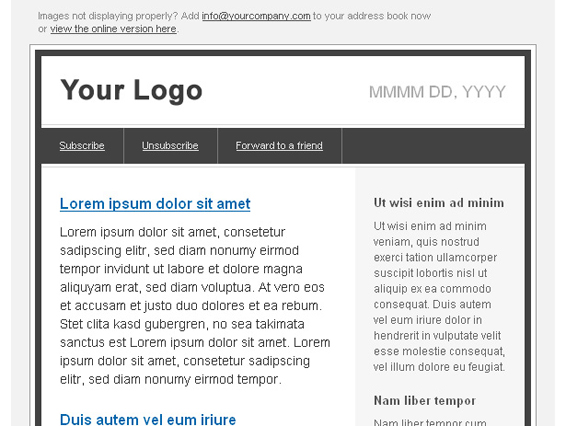Click 'Nam liber tempor cum' sidebar paragraph start

pyautogui.click(x=430, y=422)
